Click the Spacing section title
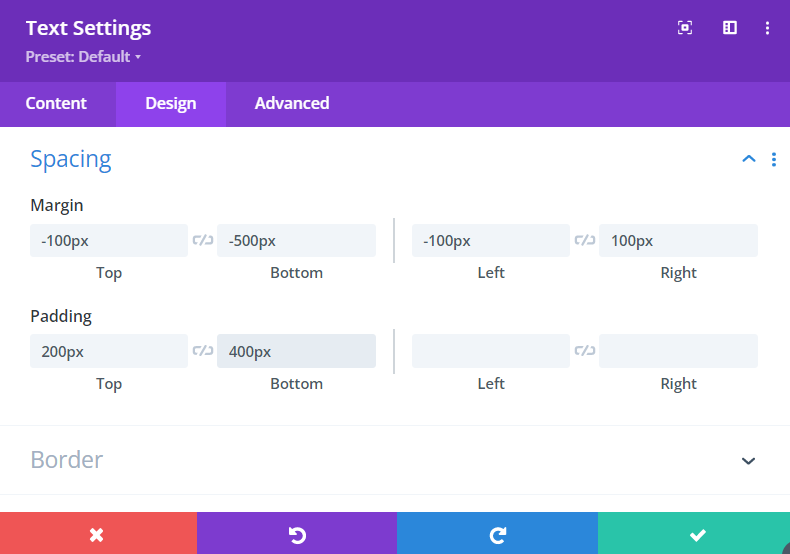The width and height of the screenshot is (790, 554). pyautogui.click(x=71, y=160)
